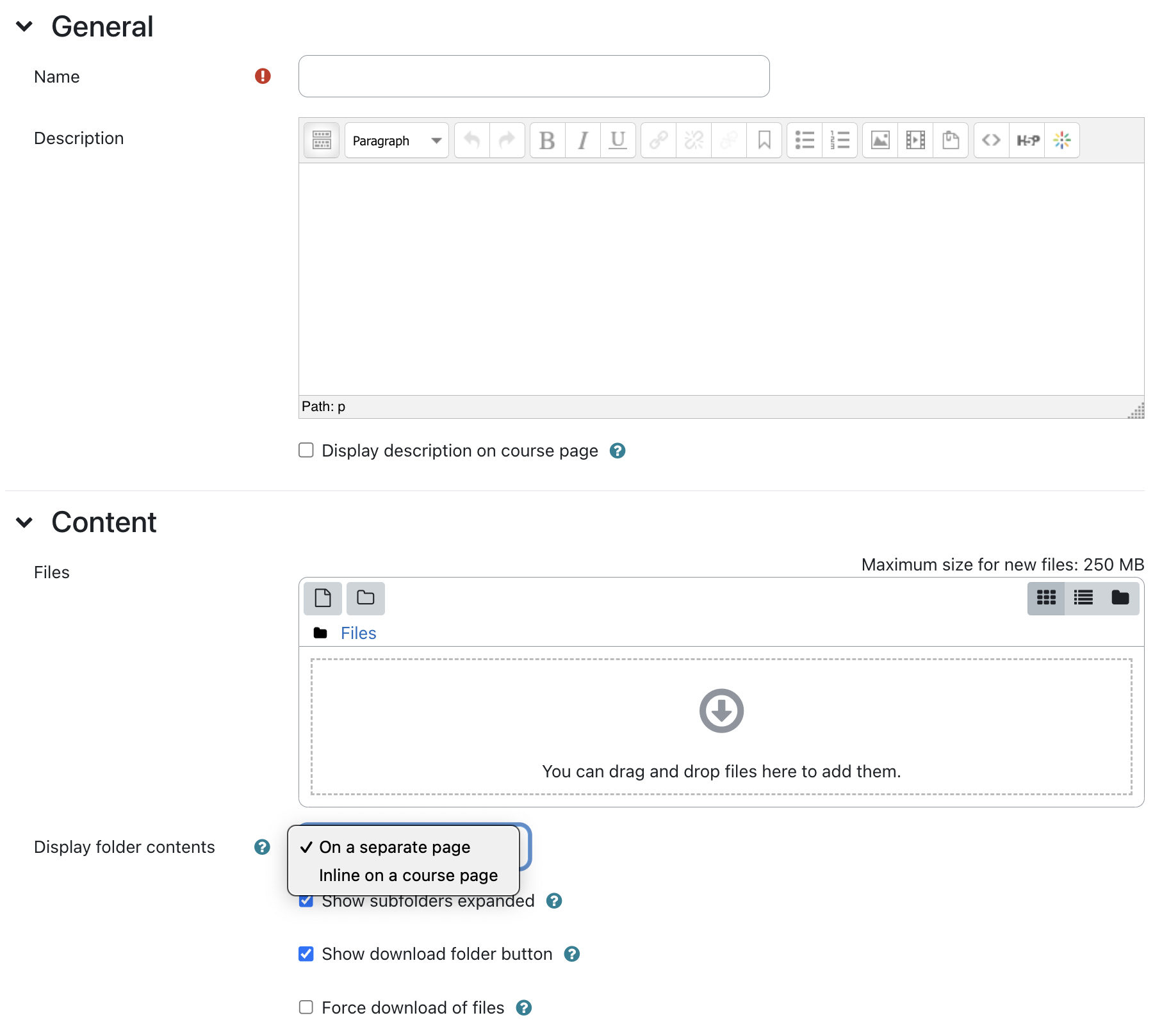Check Force download of files
1162x1036 pixels.
[x=306, y=1008]
